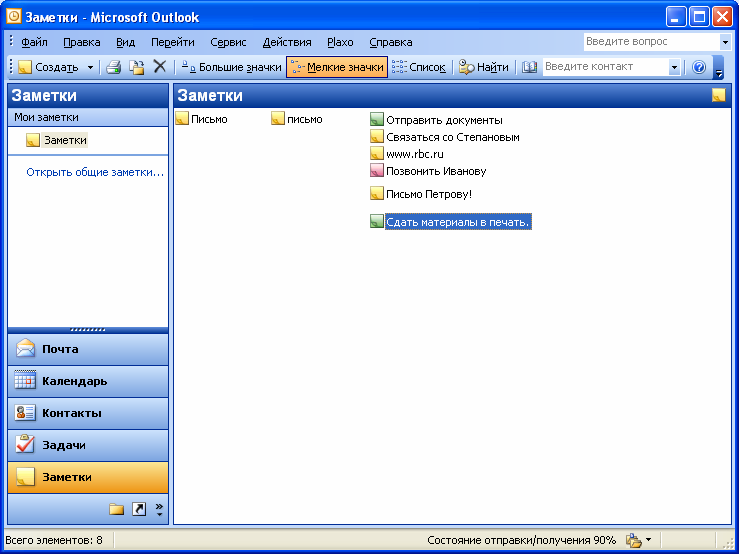Screen dimensions: 739x554
Task: Open toolbar options at toolbar end
Action: click(x=718, y=67)
